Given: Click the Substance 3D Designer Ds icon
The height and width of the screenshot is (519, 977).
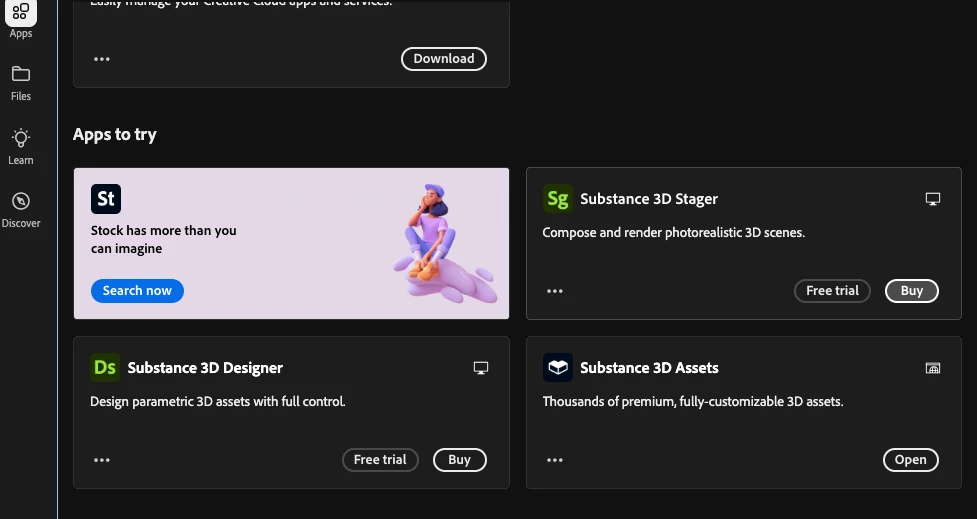Looking at the screenshot, I should (105, 368).
